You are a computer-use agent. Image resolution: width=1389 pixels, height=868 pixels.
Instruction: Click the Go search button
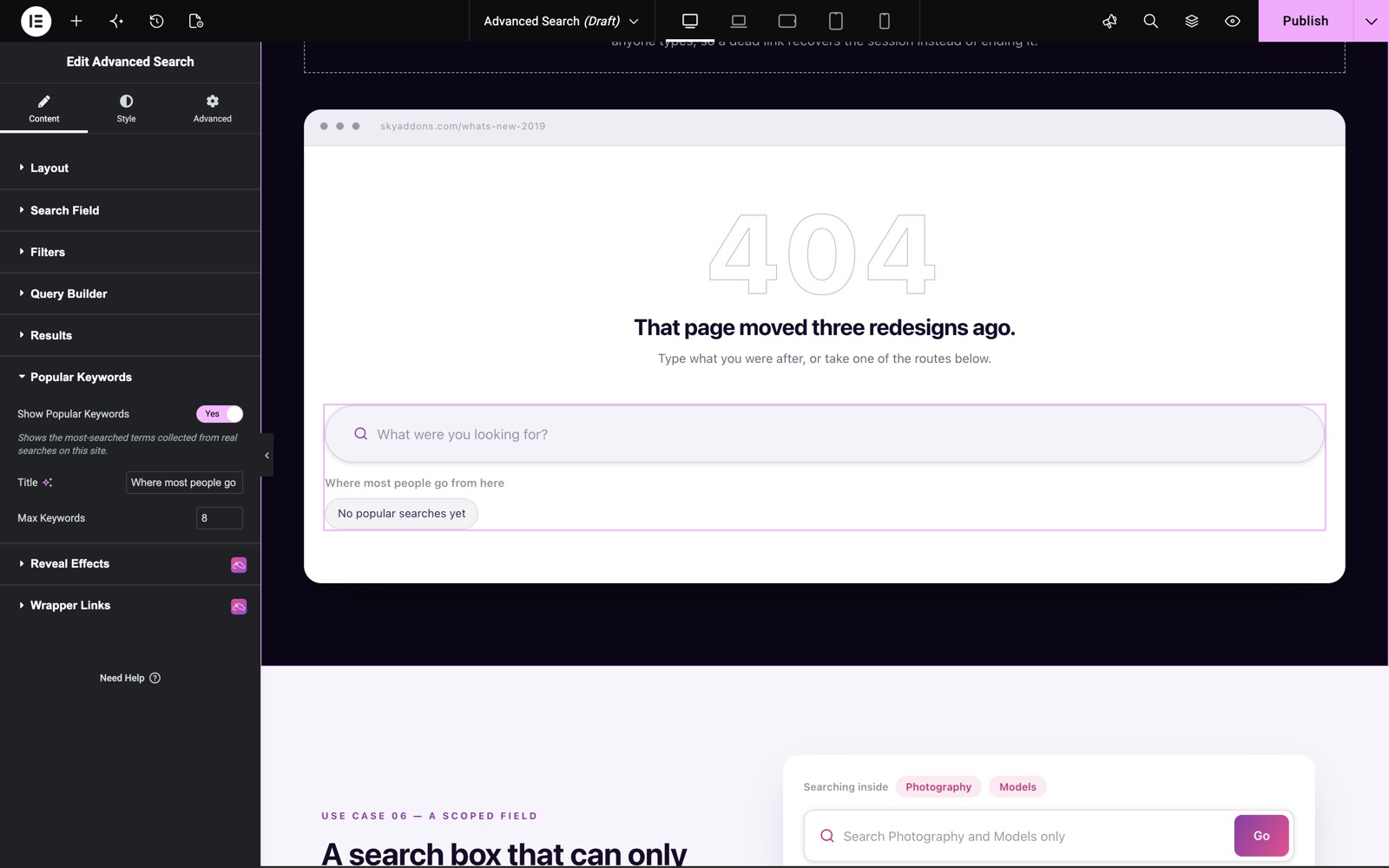coord(1261,836)
